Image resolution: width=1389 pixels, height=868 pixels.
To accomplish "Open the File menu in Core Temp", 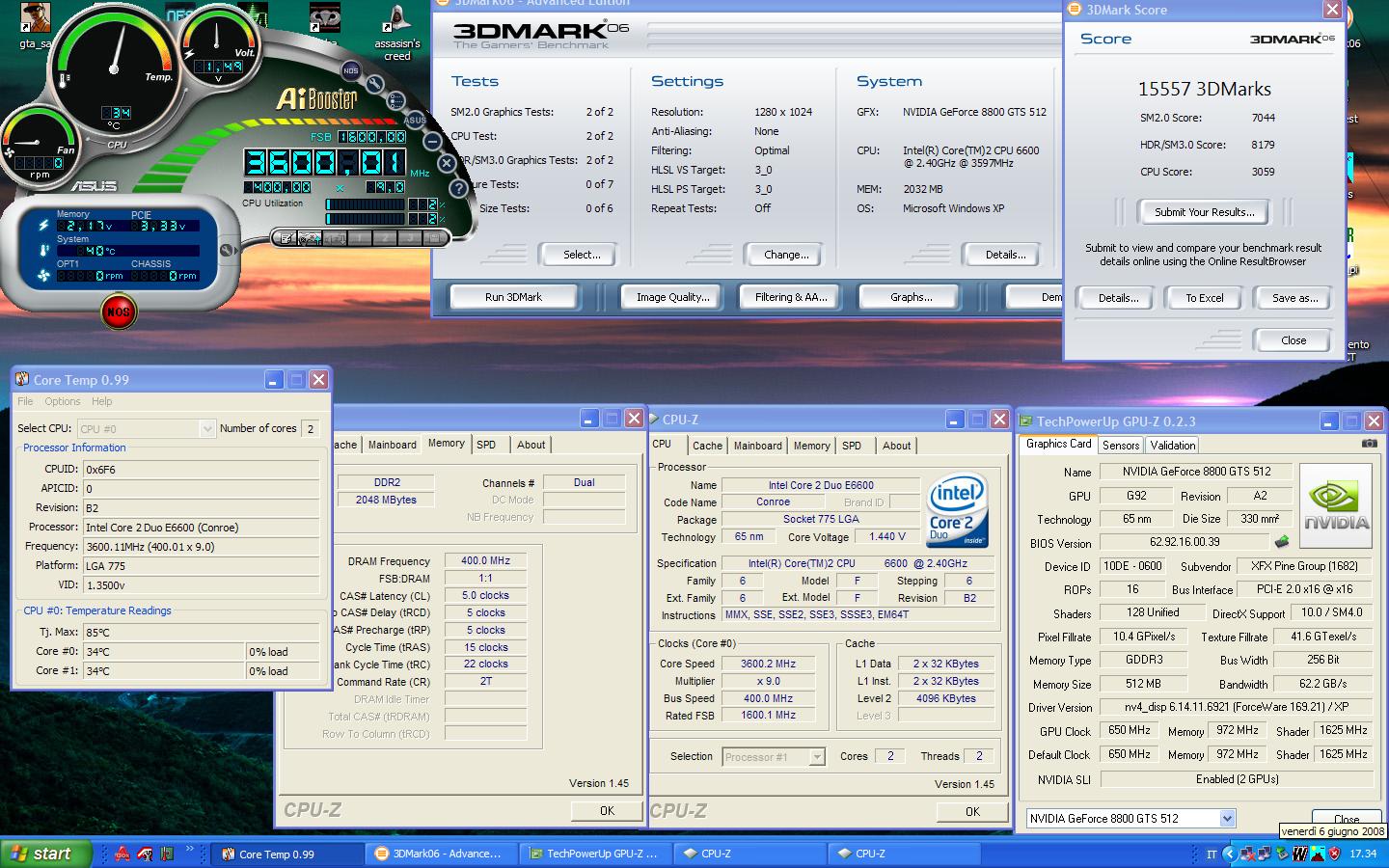I will click(25, 401).
